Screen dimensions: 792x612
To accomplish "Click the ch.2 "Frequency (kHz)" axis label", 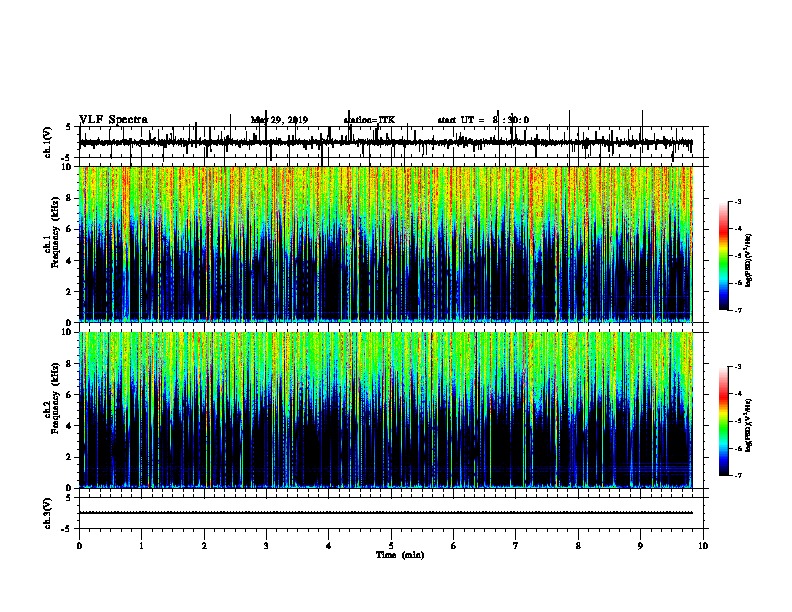I will [57, 398].
